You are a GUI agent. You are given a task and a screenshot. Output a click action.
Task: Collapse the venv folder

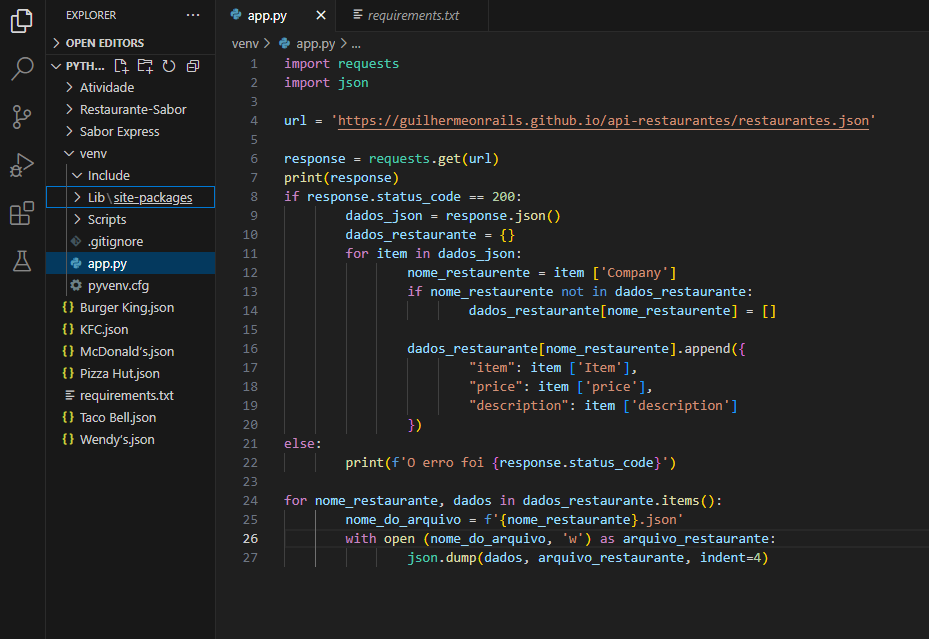tap(69, 153)
